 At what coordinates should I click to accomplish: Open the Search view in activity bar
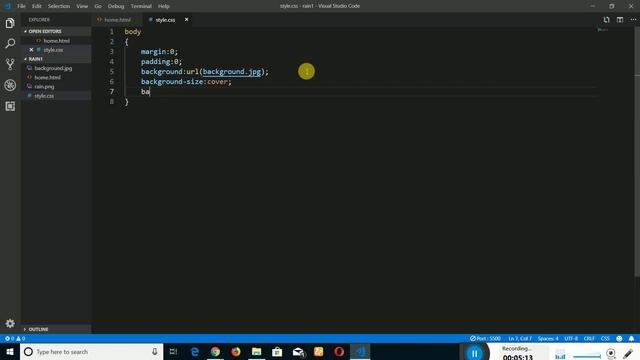(10, 43)
